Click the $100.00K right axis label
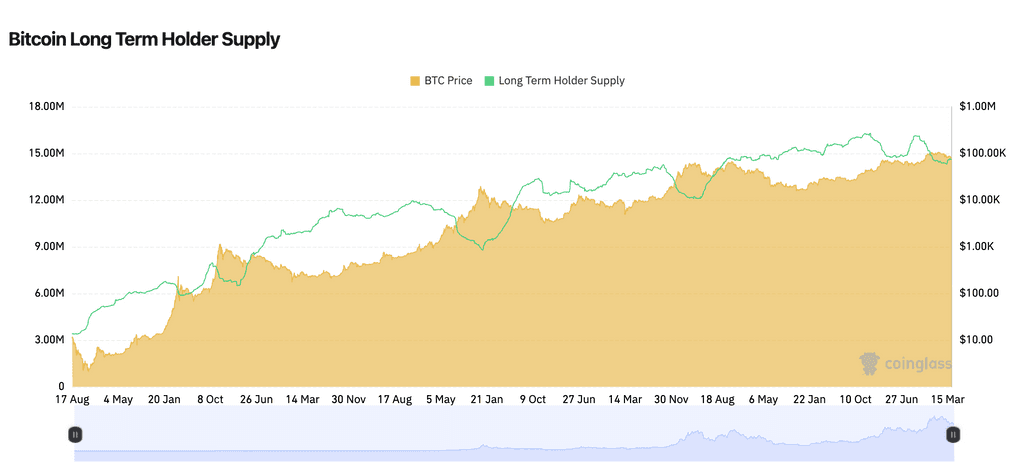 (981, 153)
